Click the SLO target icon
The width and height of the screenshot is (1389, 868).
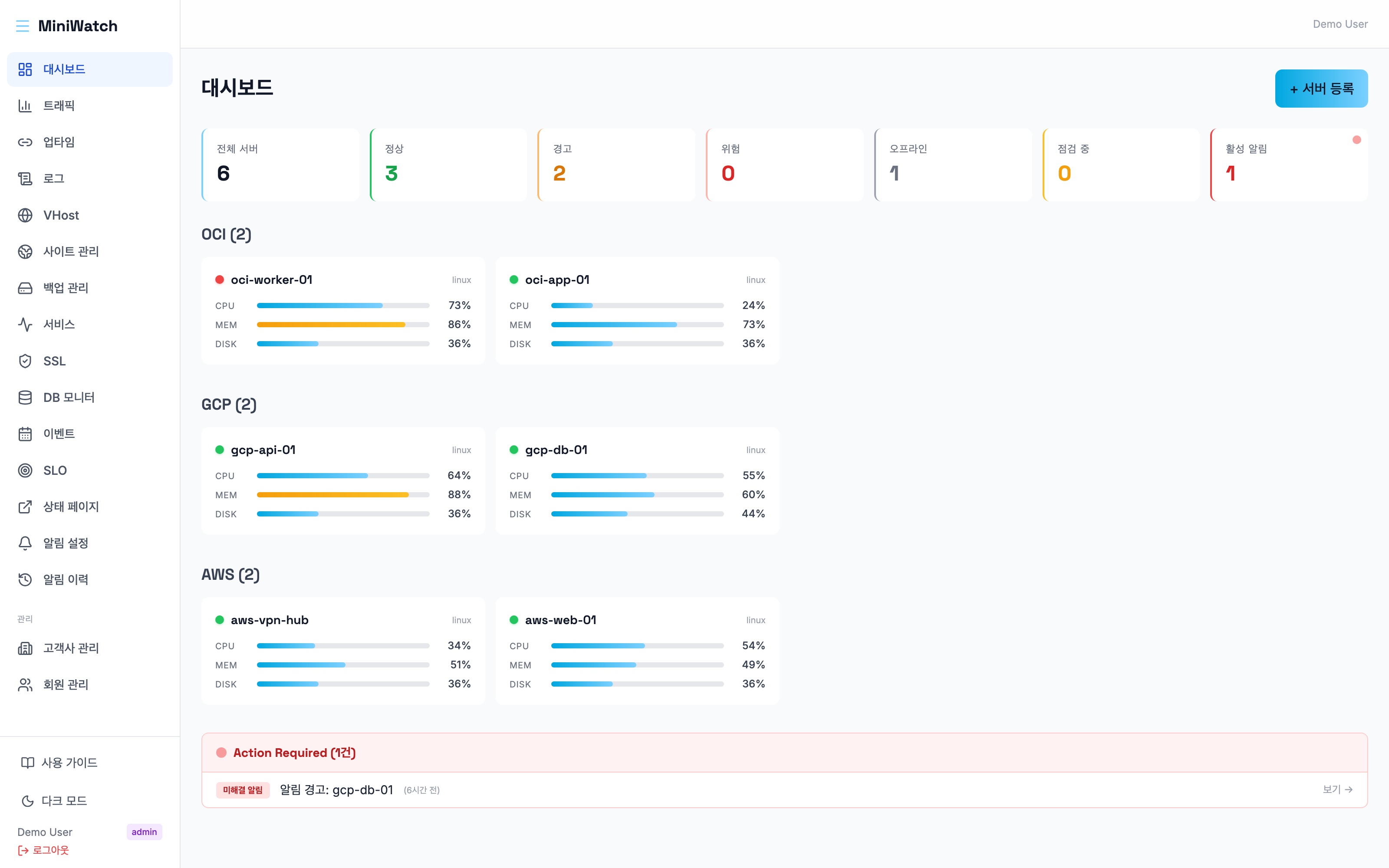(25, 470)
